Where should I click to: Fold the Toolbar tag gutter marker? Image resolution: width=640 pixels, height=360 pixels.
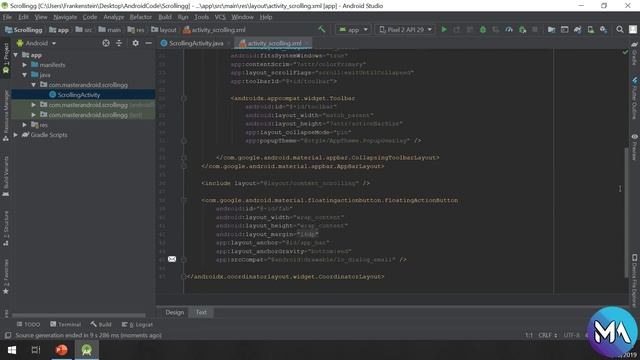(184, 98)
